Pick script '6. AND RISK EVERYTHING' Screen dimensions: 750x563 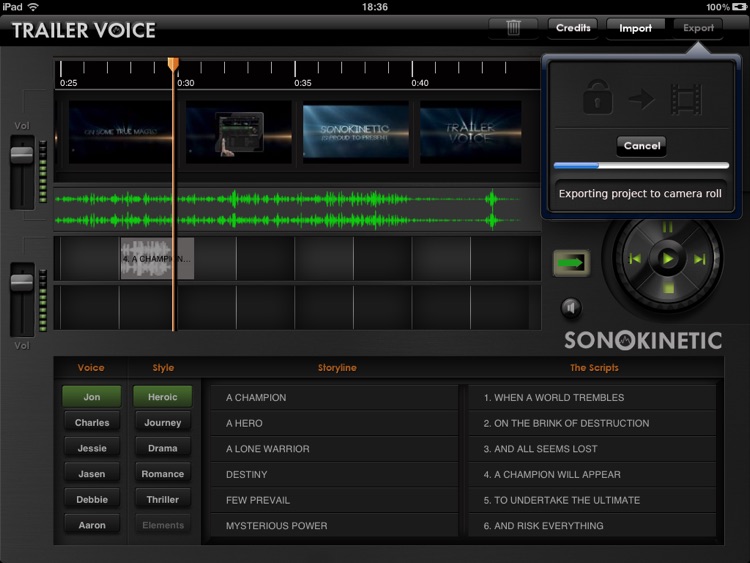pos(592,526)
